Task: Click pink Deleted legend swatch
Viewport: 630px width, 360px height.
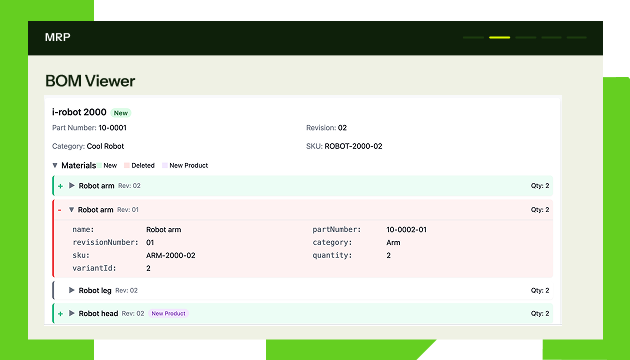Action: (x=127, y=165)
